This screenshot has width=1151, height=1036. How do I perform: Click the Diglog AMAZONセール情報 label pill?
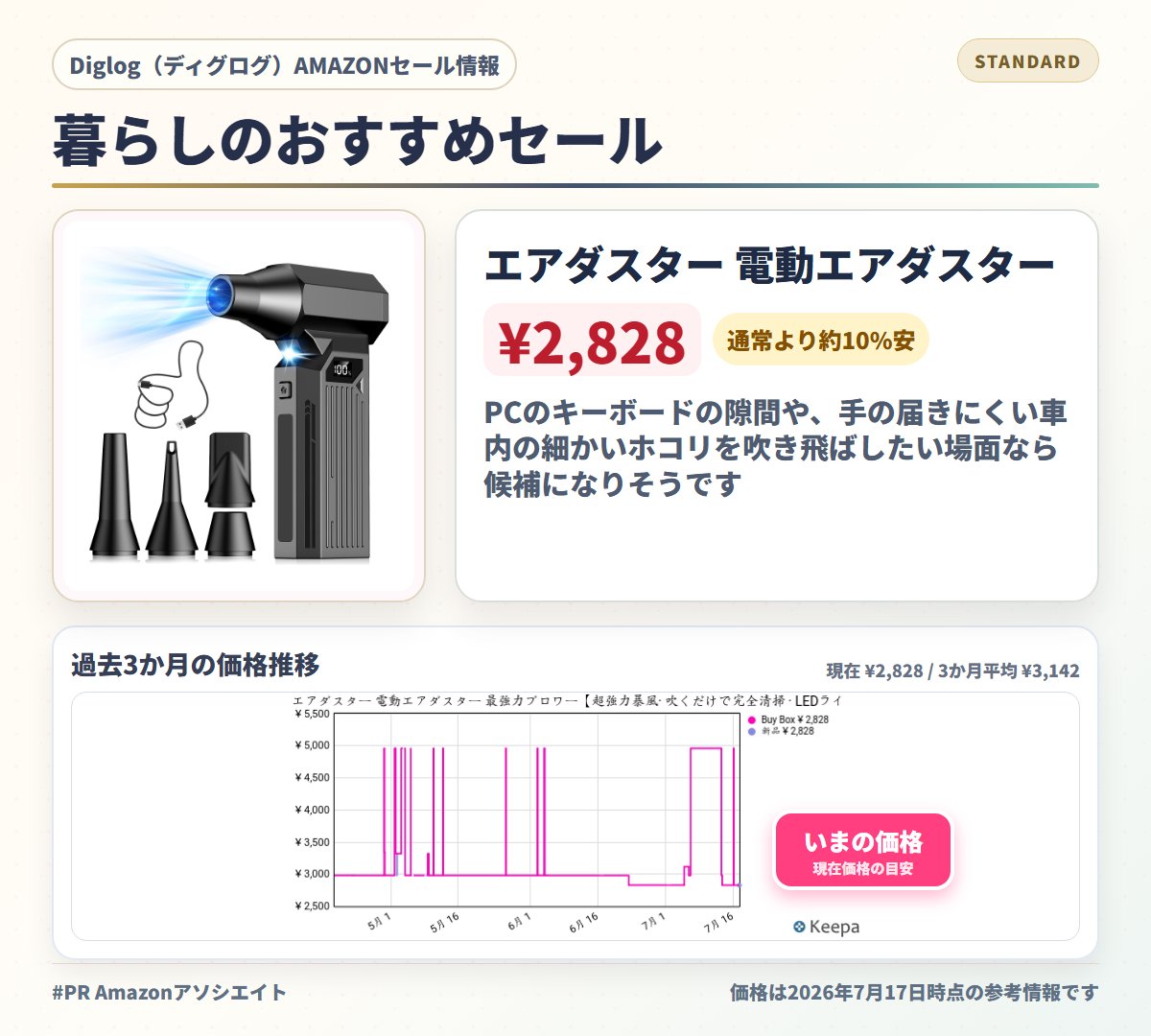click(284, 65)
